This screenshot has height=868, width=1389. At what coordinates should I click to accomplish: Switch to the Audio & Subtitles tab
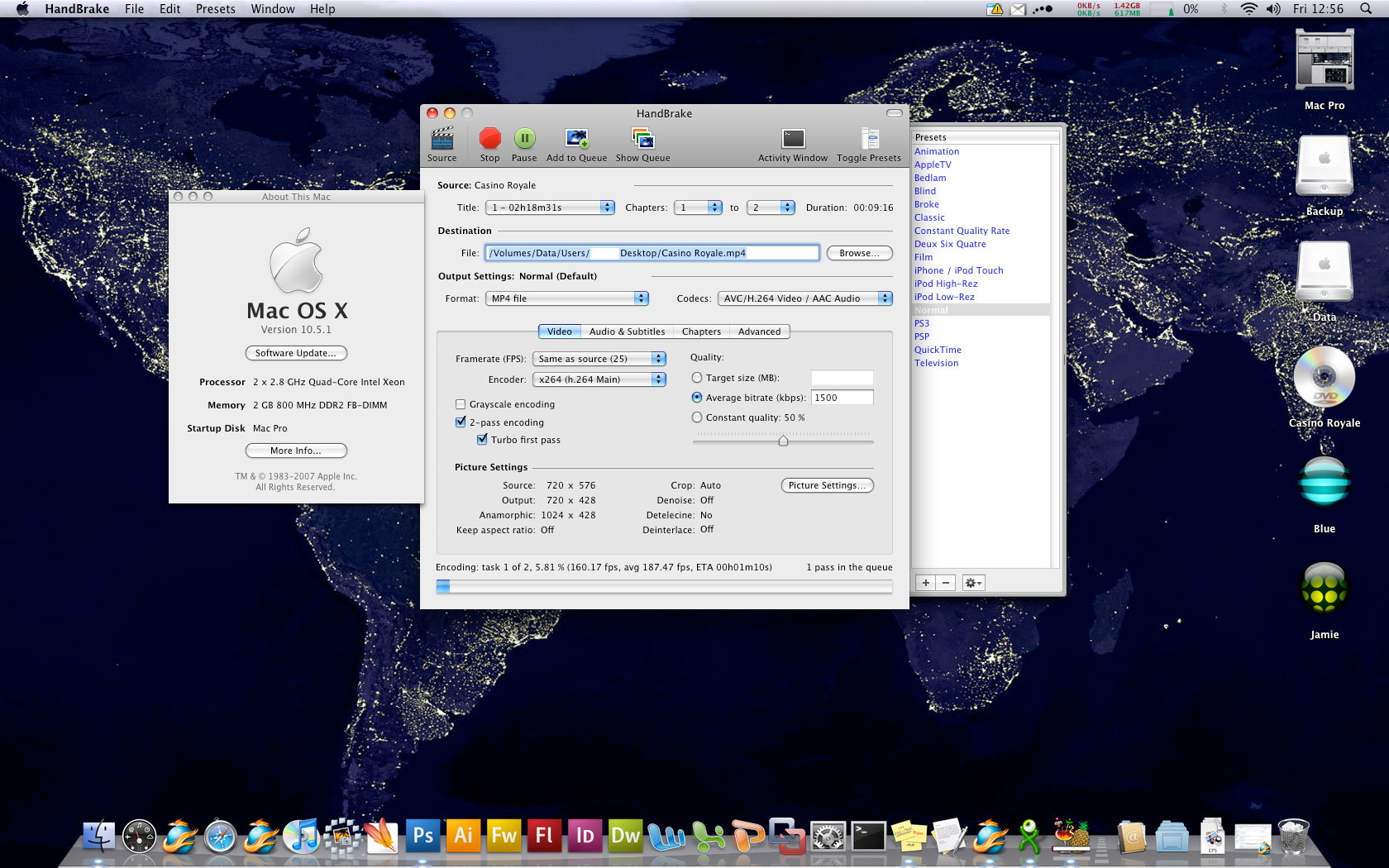coord(627,331)
